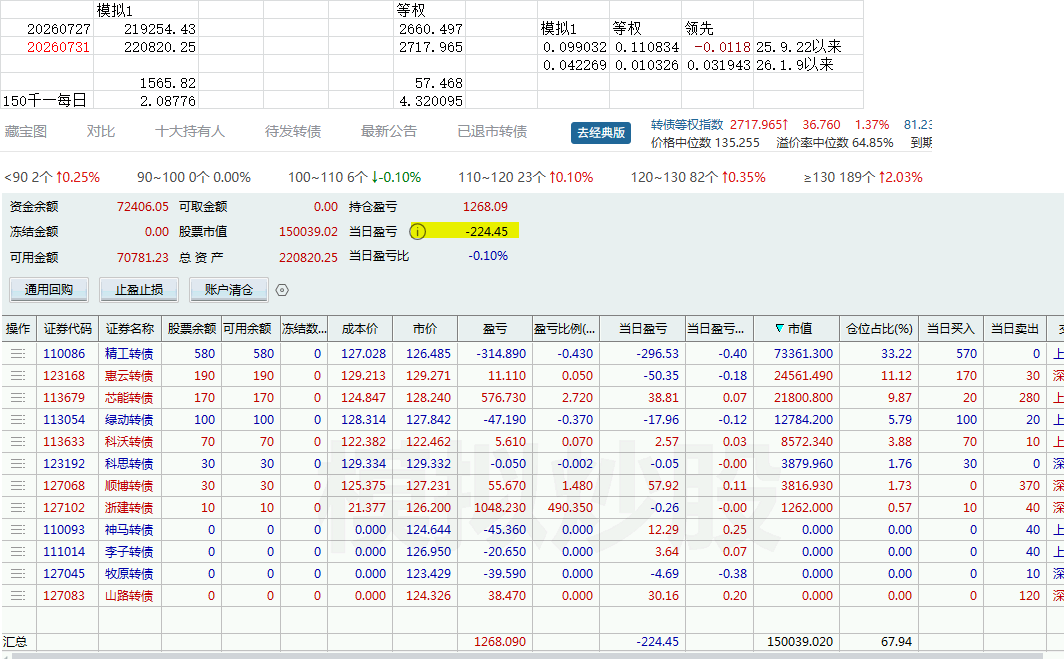1064x660 pixels.
Task: Click bond name 顺博转债
Action: coord(129,486)
